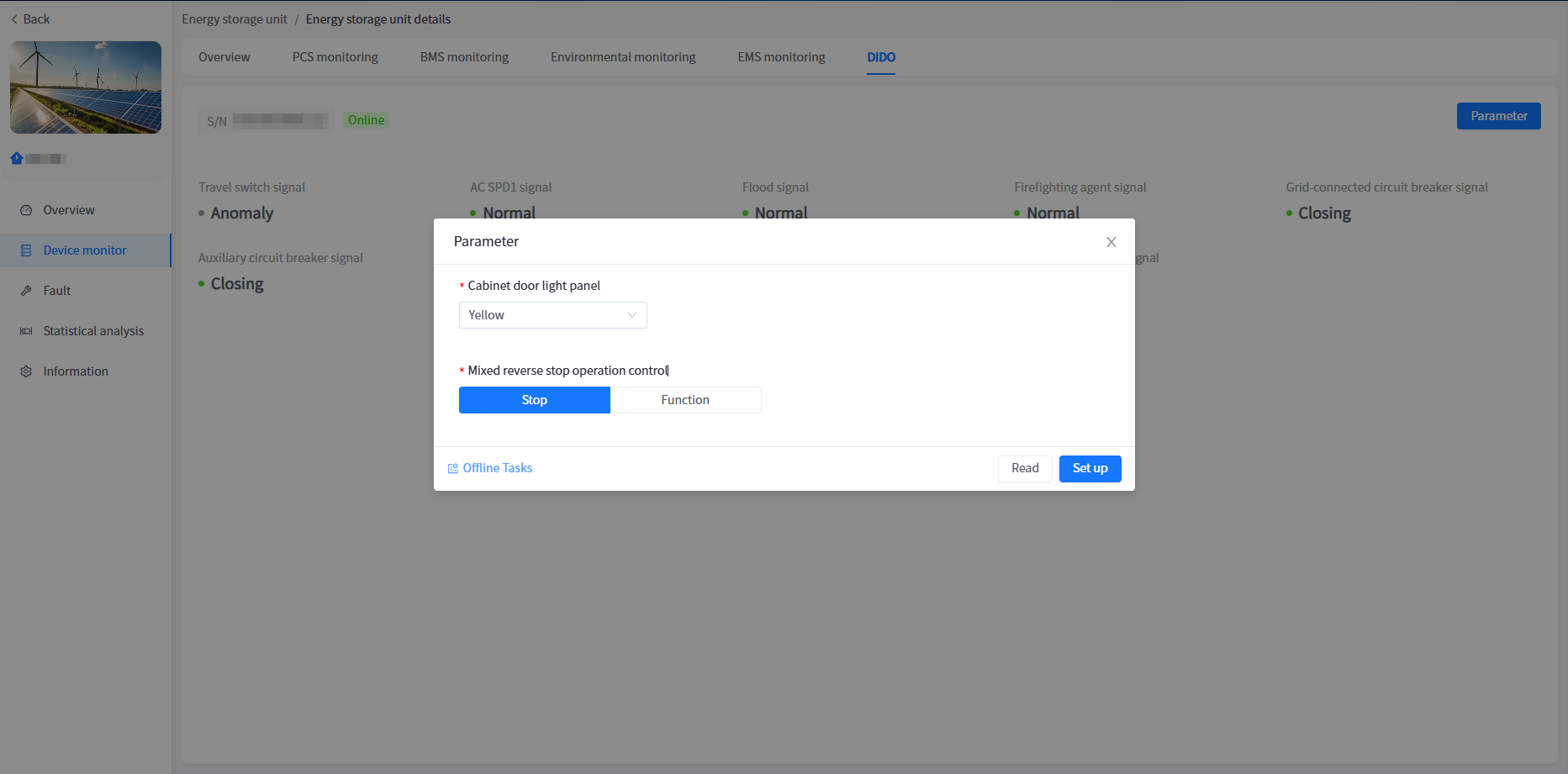Open the Environmental monitoring tab
The height and width of the screenshot is (774, 1568).
(622, 57)
